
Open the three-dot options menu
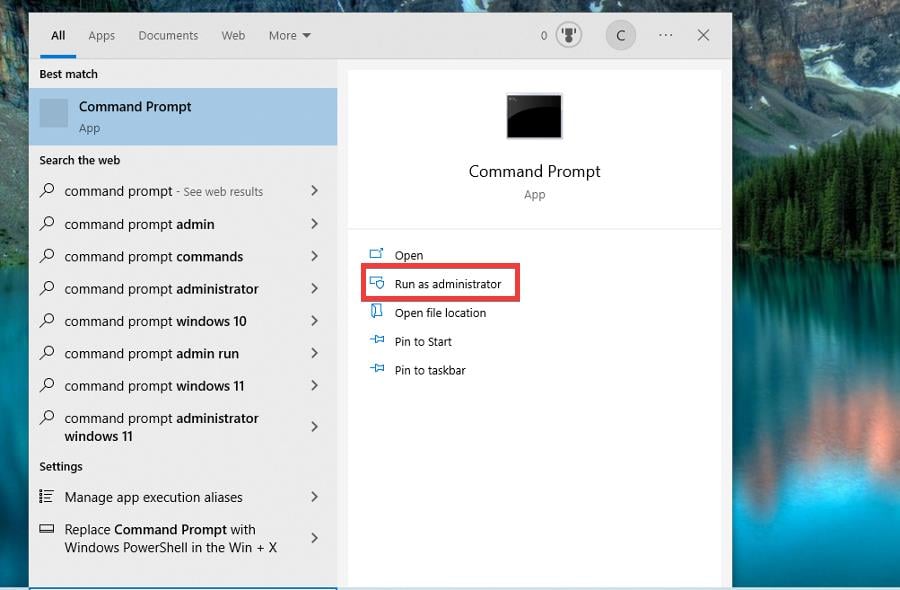pyautogui.click(x=665, y=36)
